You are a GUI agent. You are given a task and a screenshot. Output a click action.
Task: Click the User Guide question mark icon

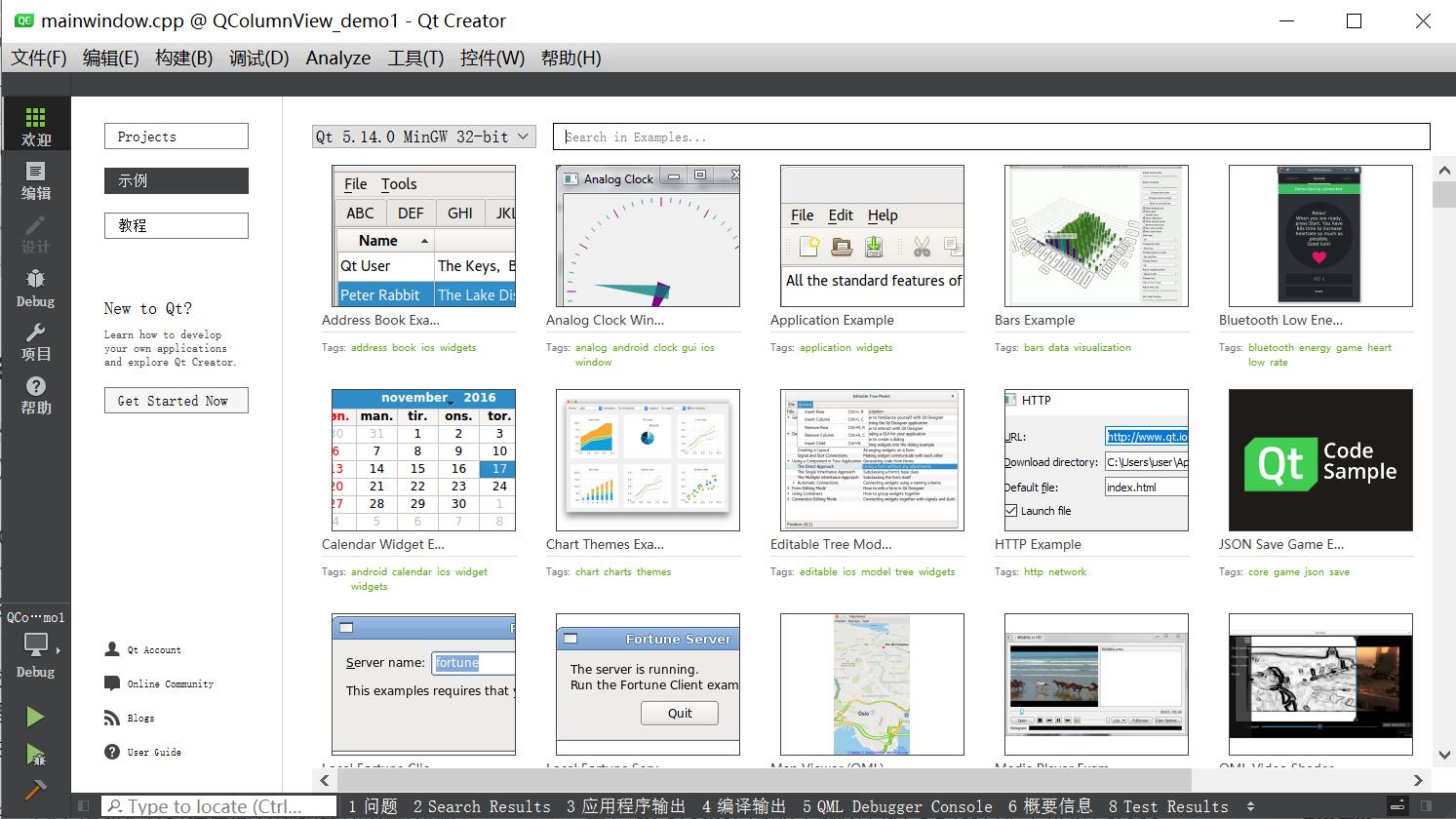click(111, 752)
